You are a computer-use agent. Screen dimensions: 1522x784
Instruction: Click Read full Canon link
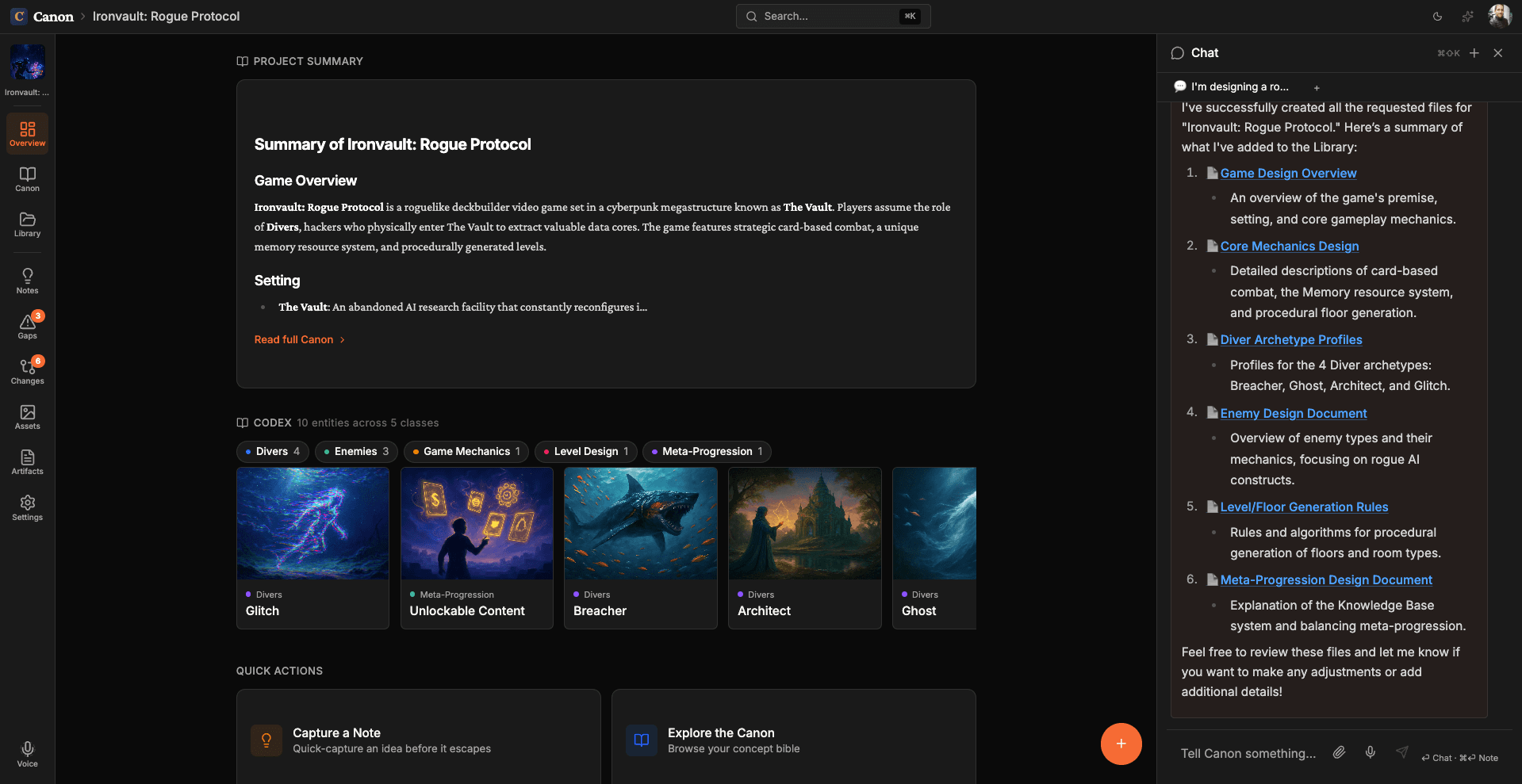[299, 339]
